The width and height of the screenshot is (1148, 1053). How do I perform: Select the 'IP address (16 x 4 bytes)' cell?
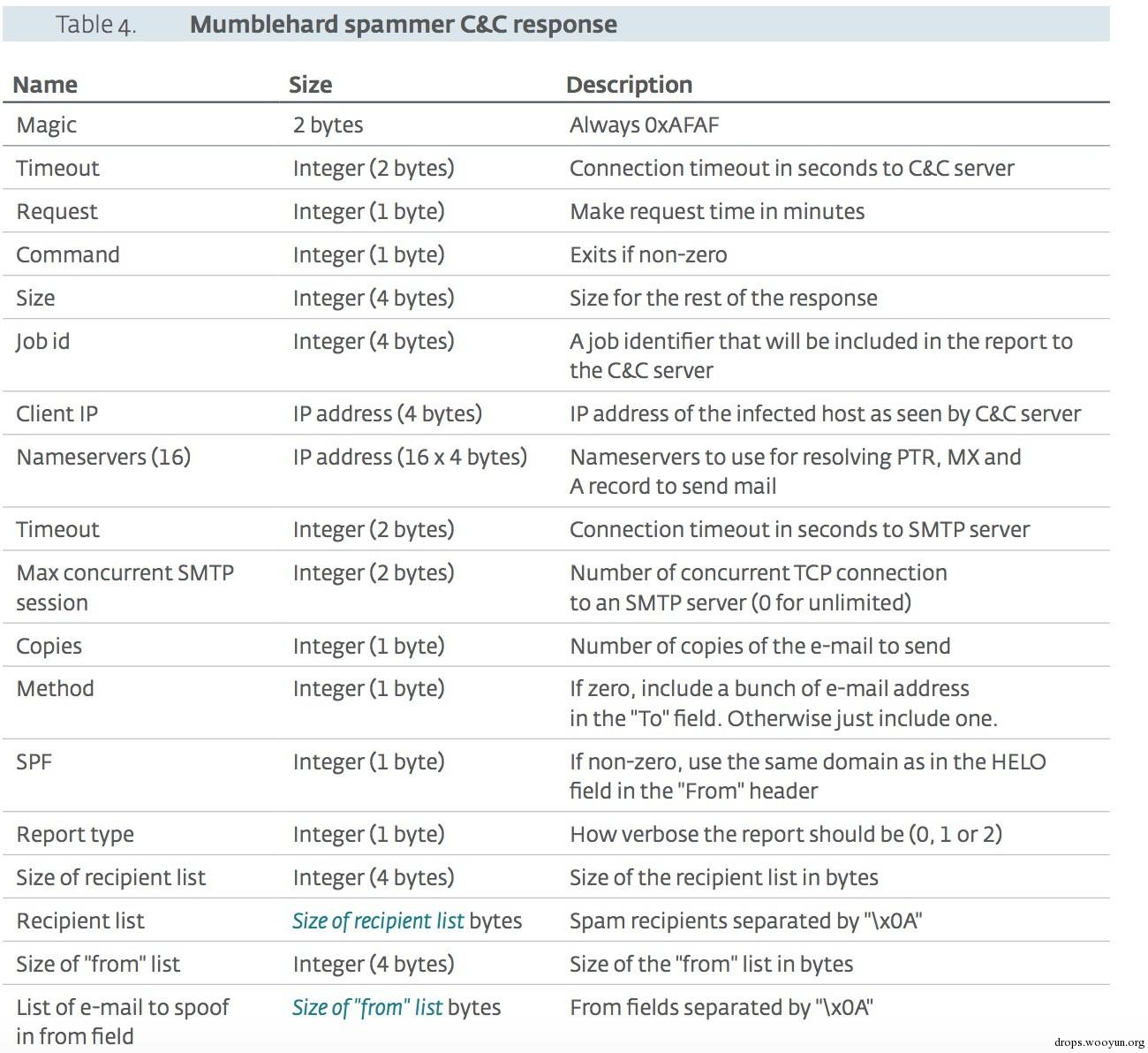pyautogui.click(x=410, y=458)
